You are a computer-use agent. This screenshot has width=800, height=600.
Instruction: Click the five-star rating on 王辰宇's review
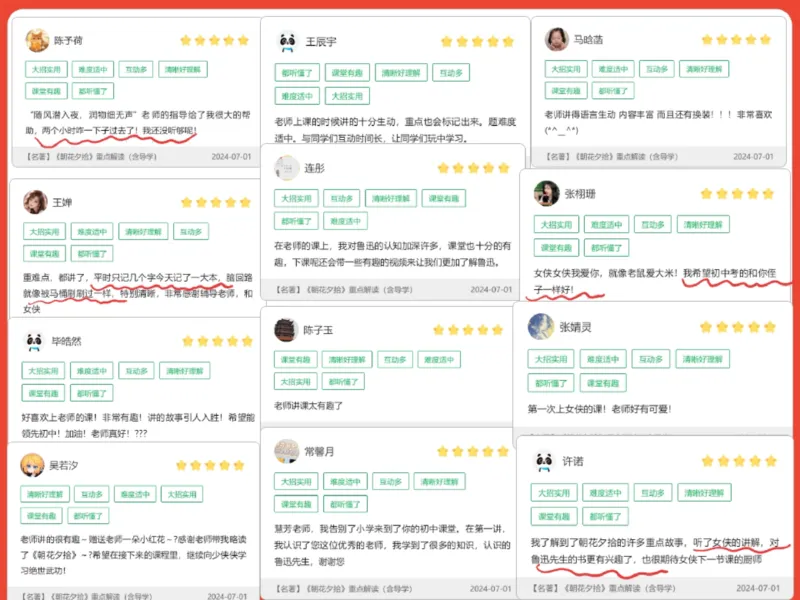point(477,41)
